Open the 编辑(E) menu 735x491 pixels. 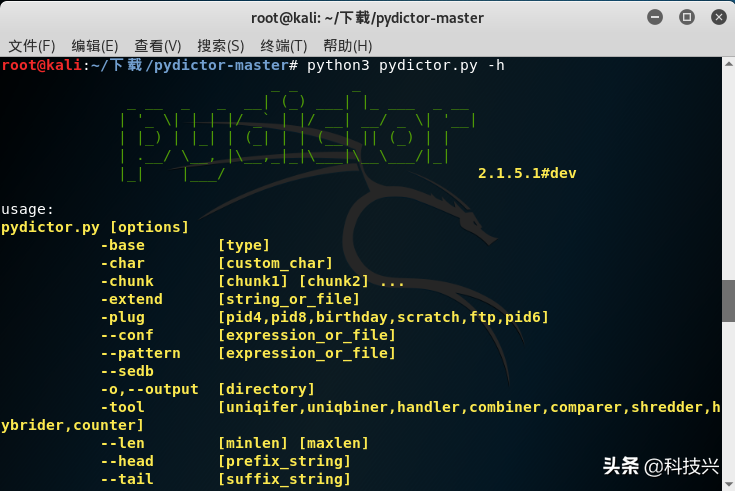click(x=95, y=46)
